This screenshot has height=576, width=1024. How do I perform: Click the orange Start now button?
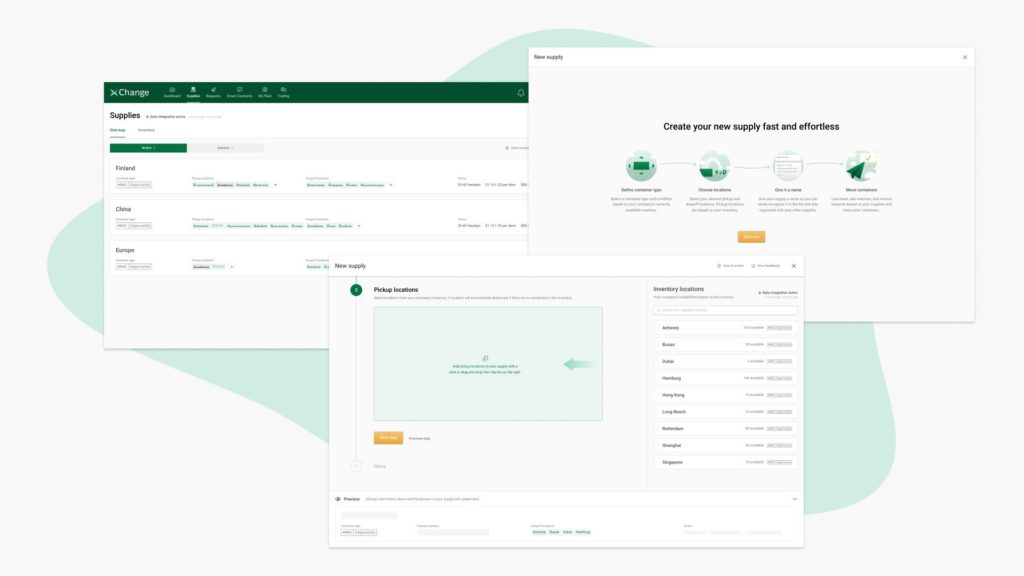pos(751,236)
